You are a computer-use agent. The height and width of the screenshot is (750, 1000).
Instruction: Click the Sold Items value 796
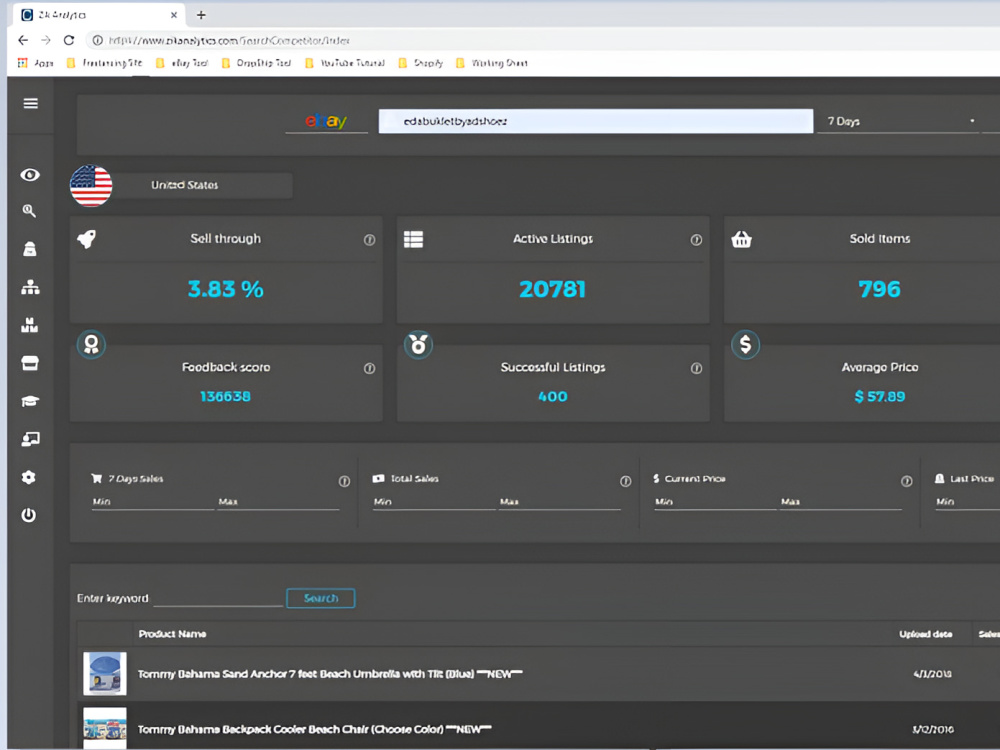pyautogui.click(x=879, y=290)
